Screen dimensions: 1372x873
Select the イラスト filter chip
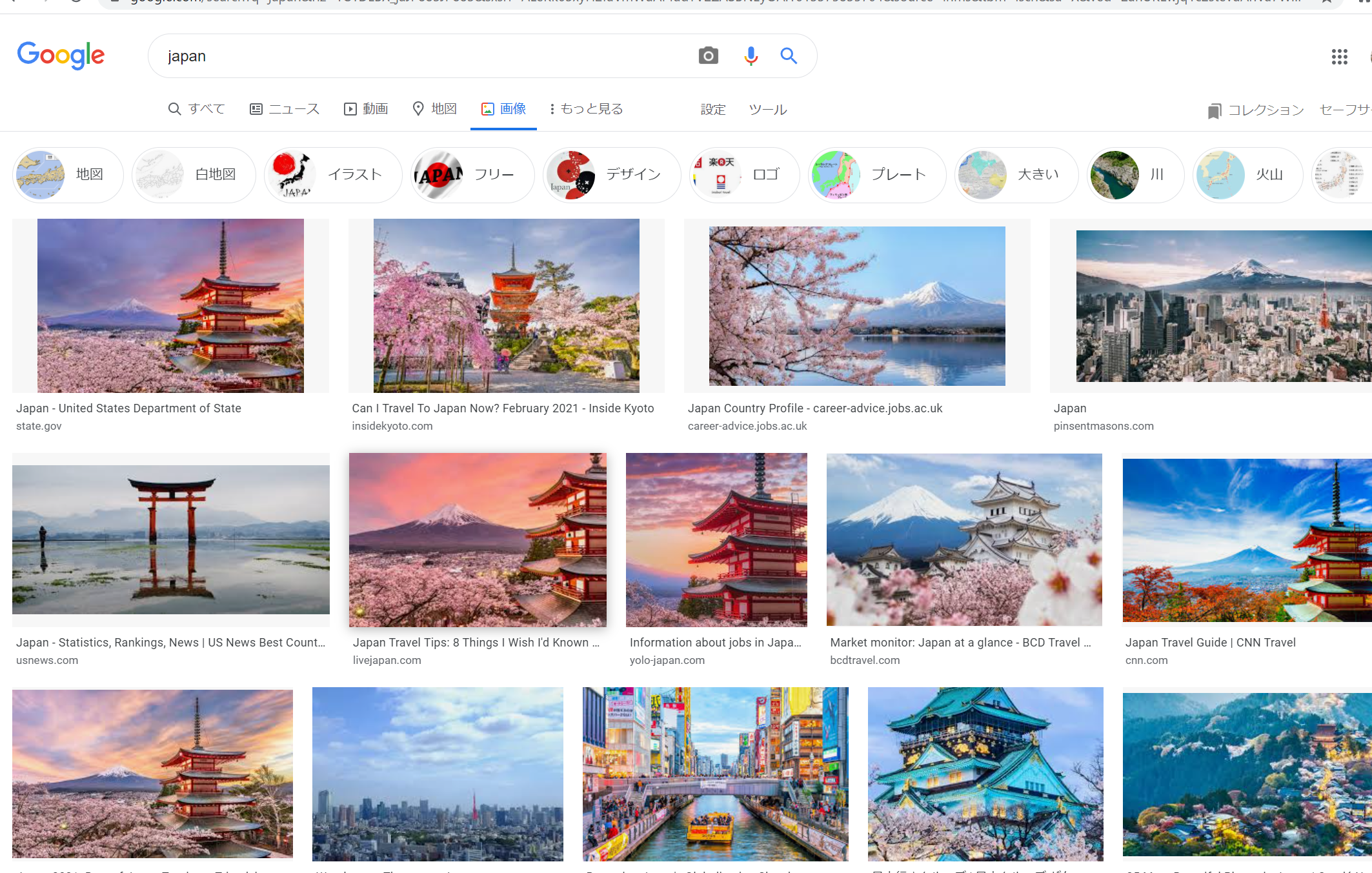[333, 174]
